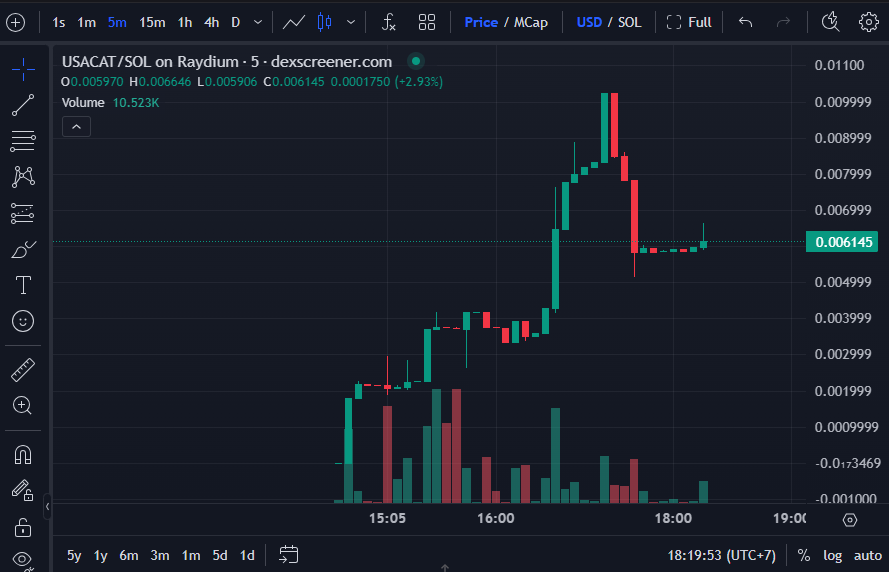Select the line chart style icon

pos(294,23)
